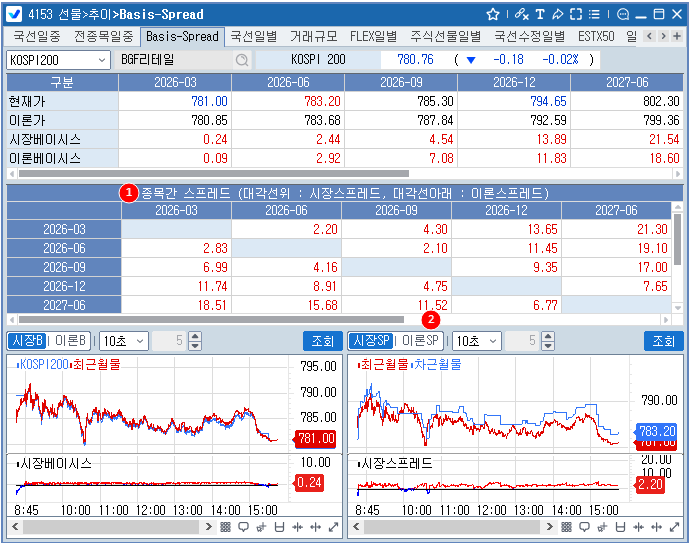The height and width of the screenshot is (544, 690).
Task: Click the unlink screen icon in title bar
Action: click(x=518, y=15)
